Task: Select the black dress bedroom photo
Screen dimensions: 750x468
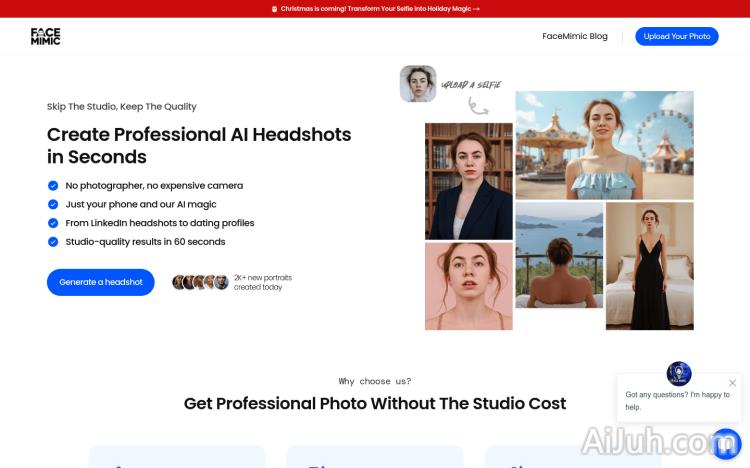Action: [649, 266]
